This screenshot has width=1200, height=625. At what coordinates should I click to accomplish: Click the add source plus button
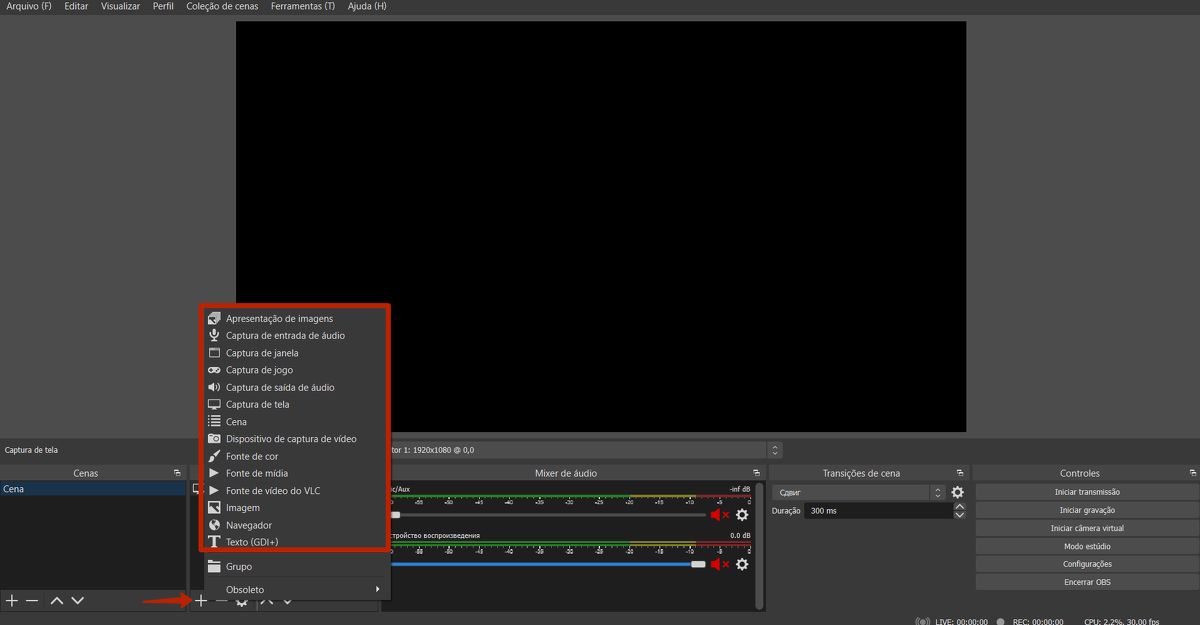(x=201, y=601)
